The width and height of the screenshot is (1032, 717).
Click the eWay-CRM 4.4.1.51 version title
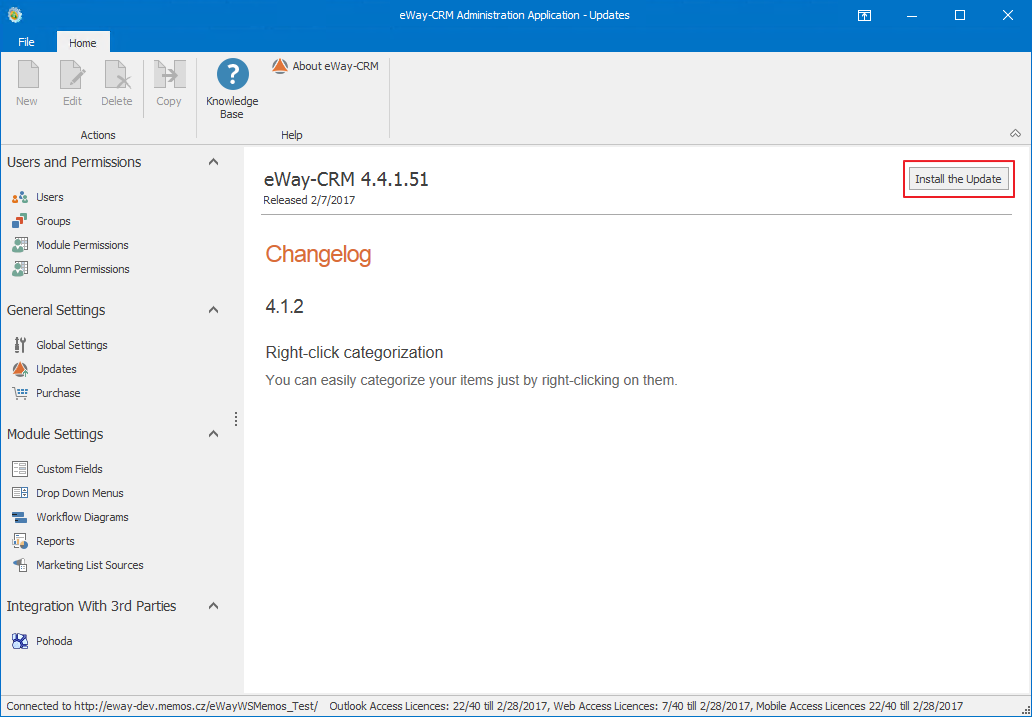point(346,179)
